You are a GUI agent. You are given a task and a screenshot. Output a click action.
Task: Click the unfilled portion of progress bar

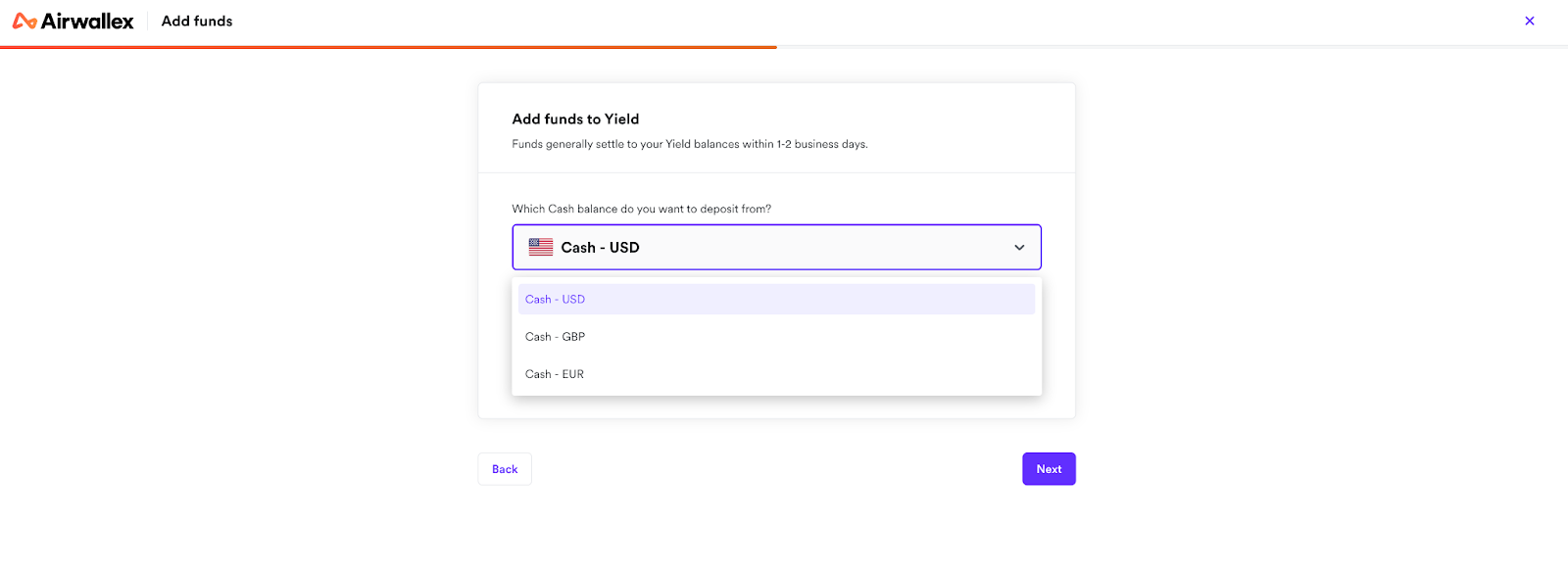(x=1172, y=47)
